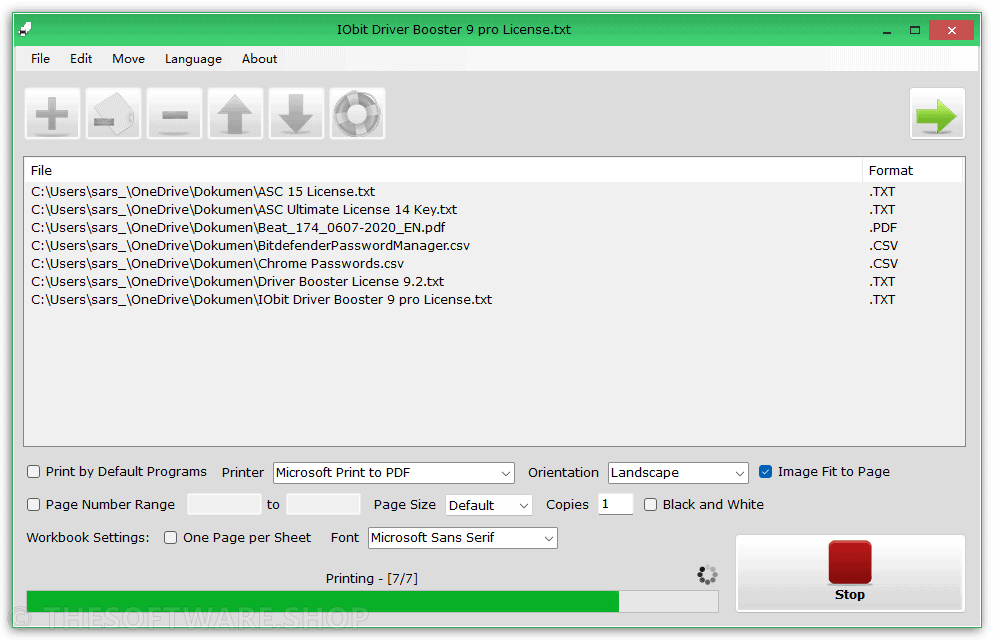Select Chrome Passwords.csv row

(494, 264)
